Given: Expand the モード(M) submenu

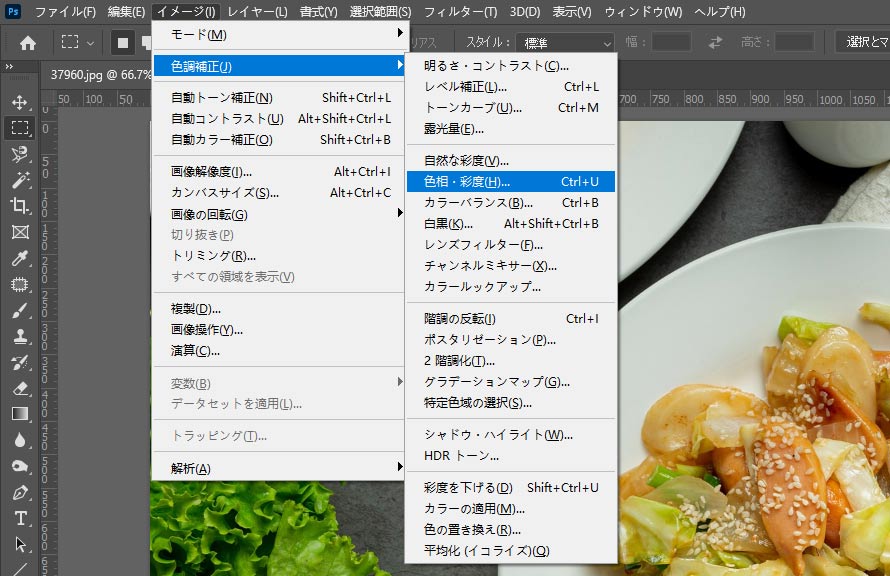Looking at the screenshot, I should pyautogui.click(x=278, y=35).
